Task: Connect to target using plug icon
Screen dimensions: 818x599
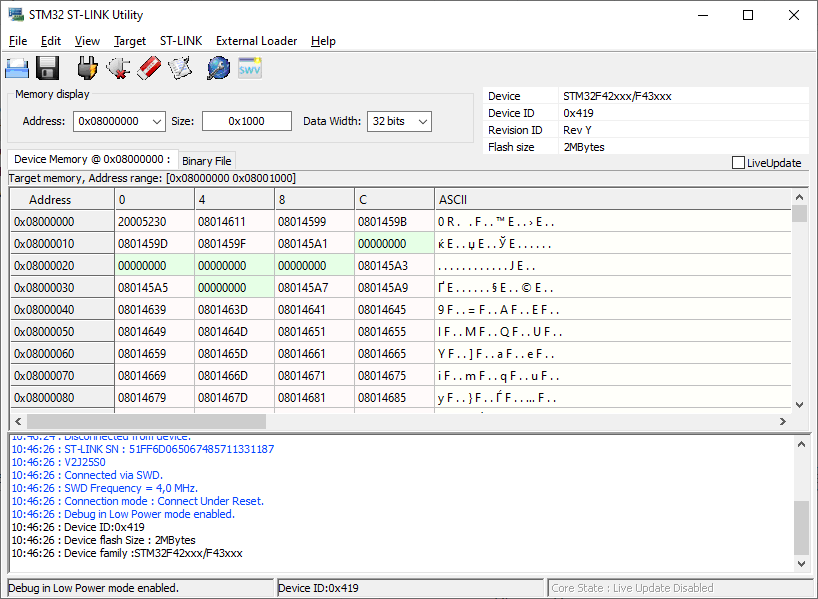Action: tap(87, 68)
